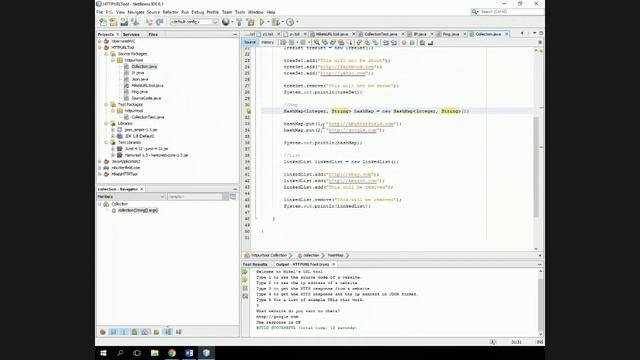Click the Save All toolbar icon

click(x=135, y=22)
